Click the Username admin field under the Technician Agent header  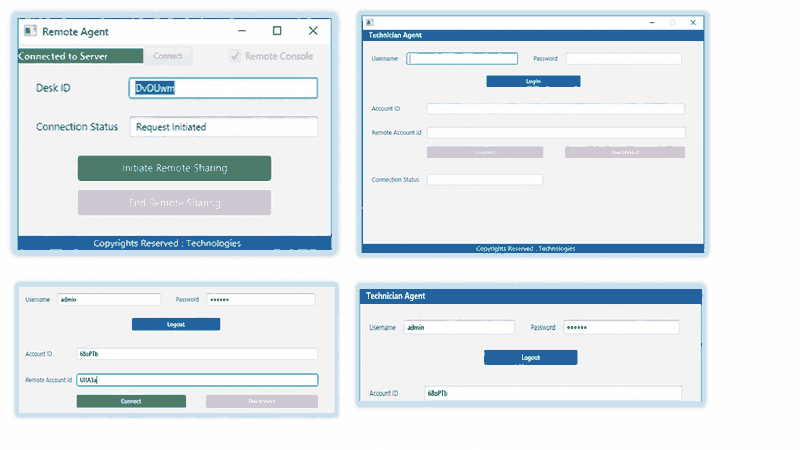(x=459, y=327)
